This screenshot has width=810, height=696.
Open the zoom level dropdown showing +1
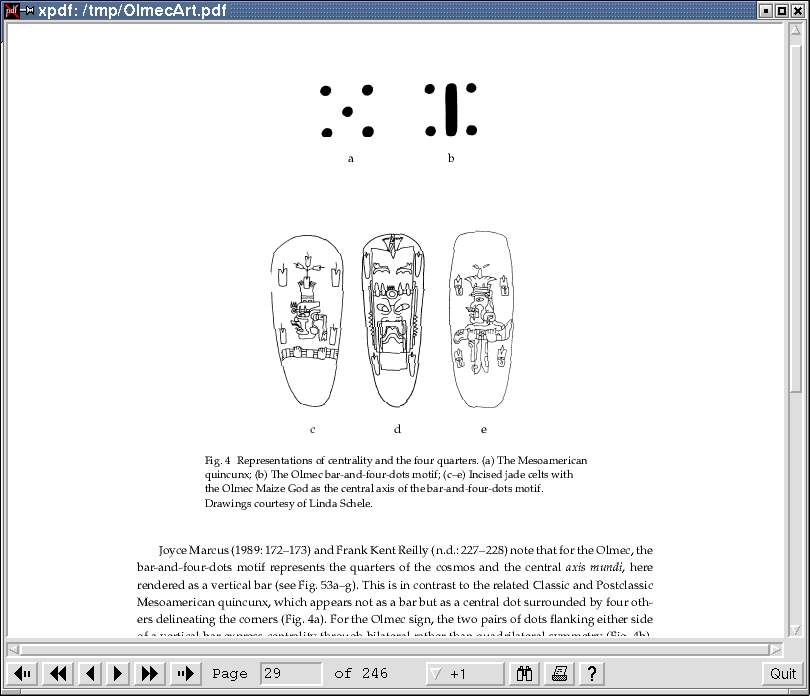pyautogui.click(x=464, y=673)
